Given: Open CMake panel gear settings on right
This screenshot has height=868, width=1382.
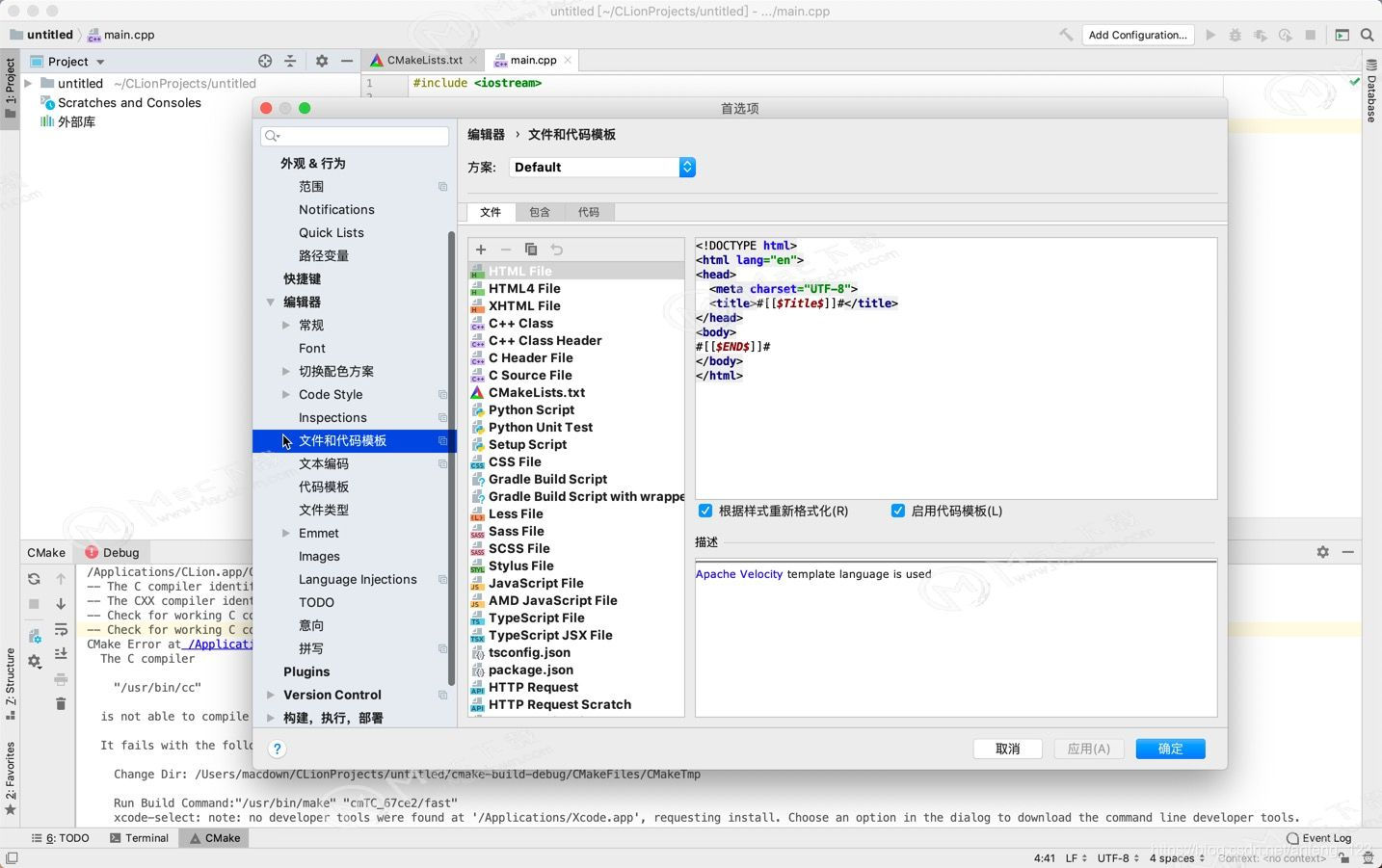Looking at the screenshot, I should click(x=1322, y=552).
